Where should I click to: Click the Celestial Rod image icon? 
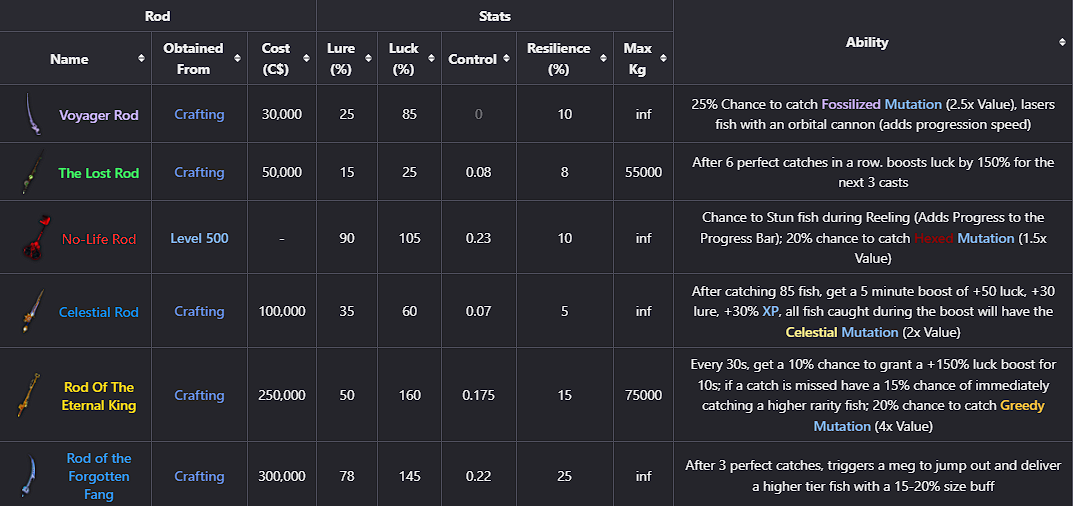pos(33,311)
